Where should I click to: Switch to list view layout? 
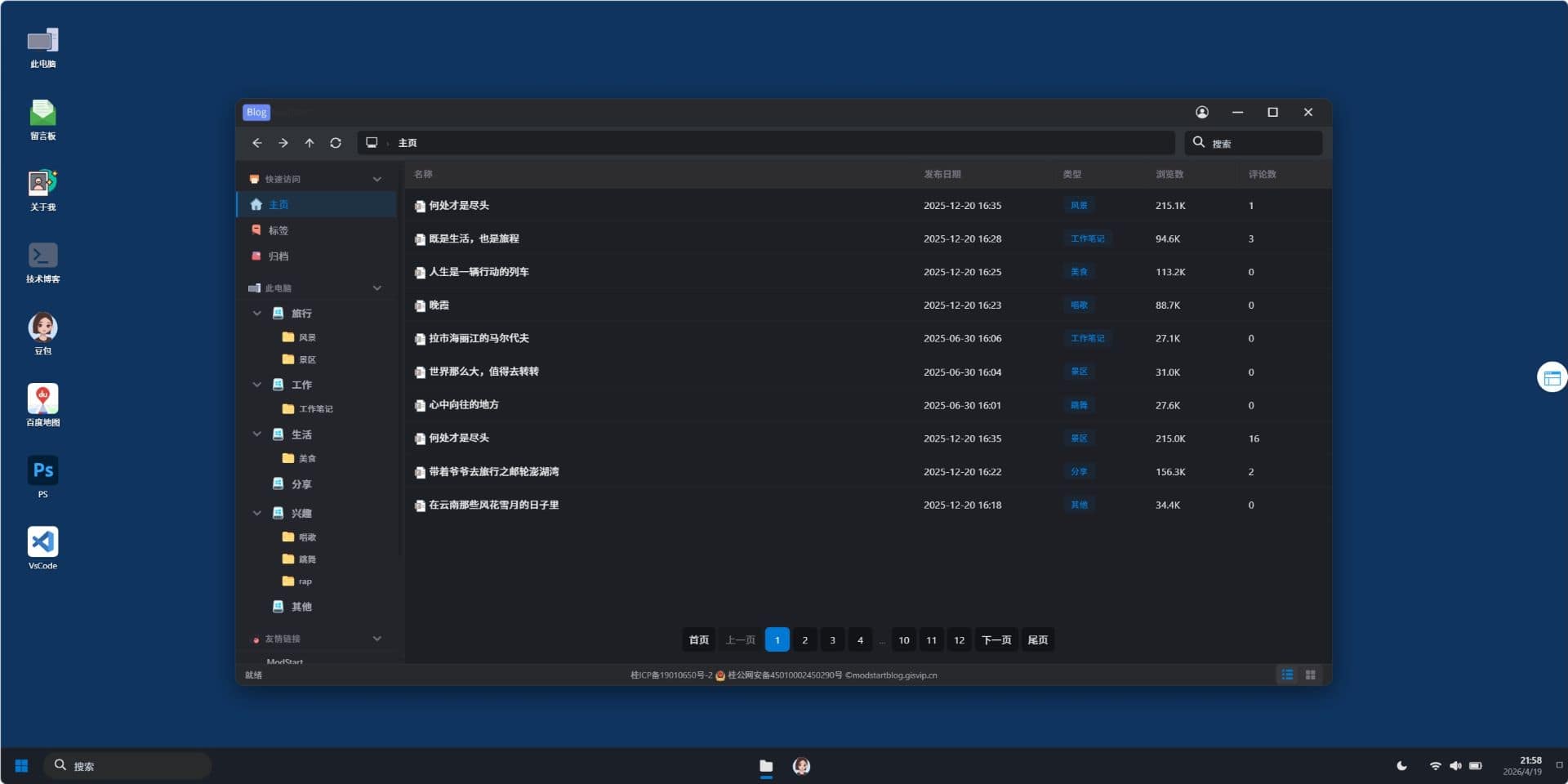[x=1287, y=675]
